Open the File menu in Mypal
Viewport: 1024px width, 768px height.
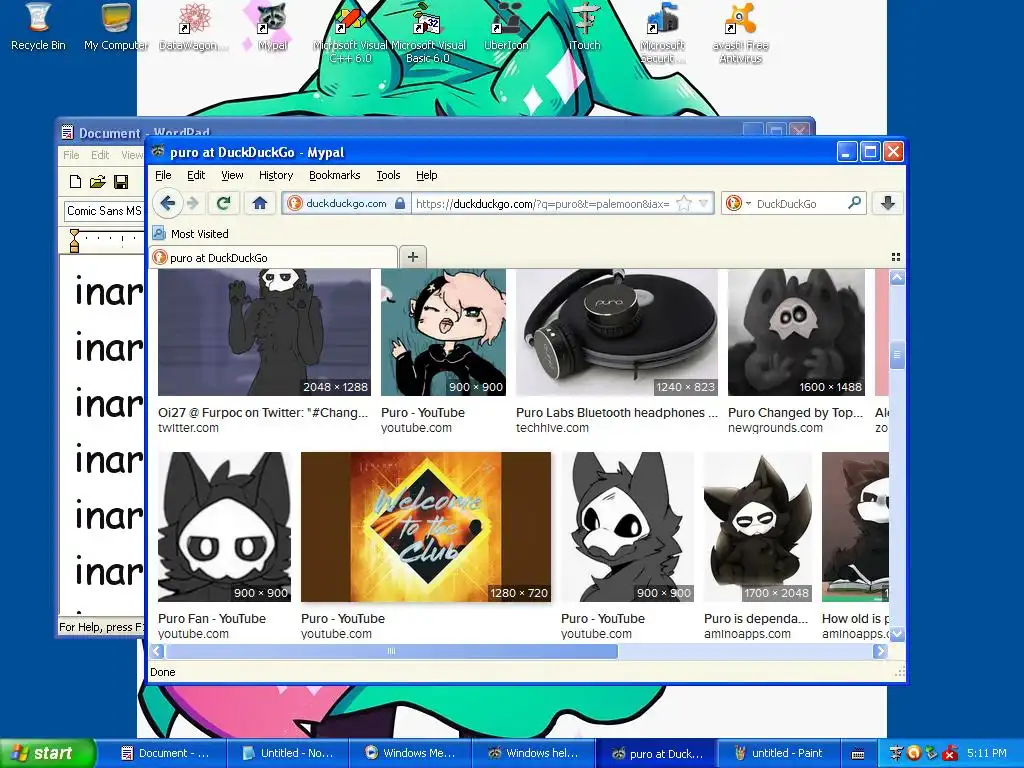[163, 175]
